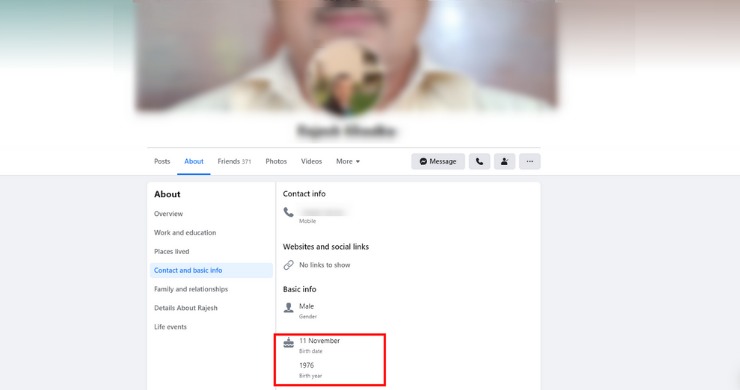Open the Videos tab
The width and height of the screenshot is (740, 390).
pyautogui.click(x=311, y=161)
